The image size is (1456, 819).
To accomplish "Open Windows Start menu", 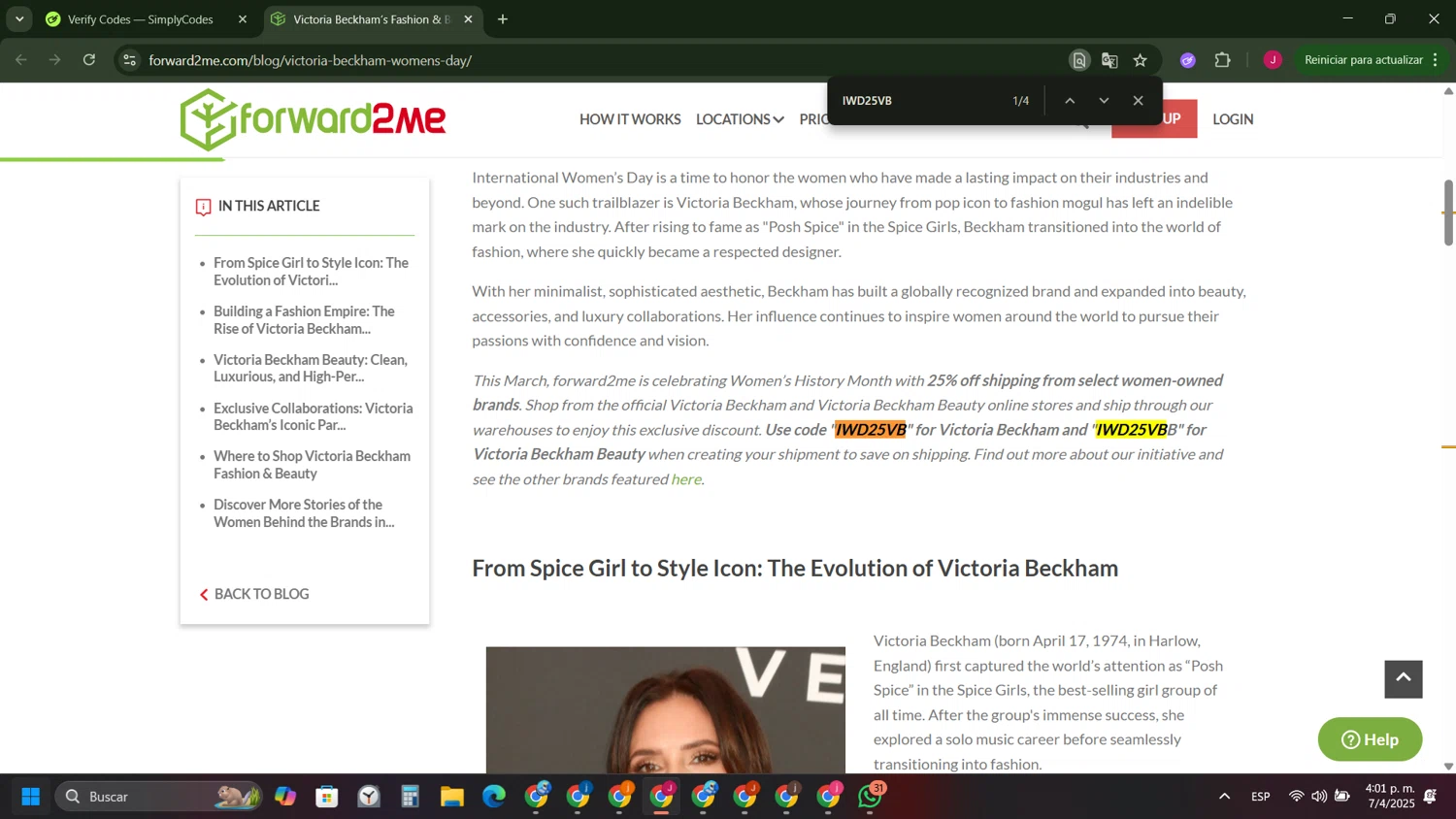I will pos(30,797).
